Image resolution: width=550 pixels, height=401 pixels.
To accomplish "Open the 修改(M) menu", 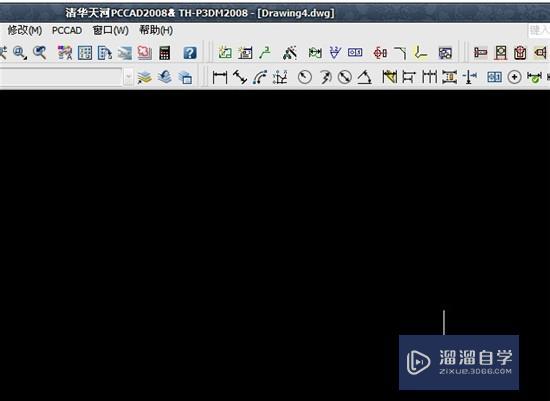I will tap(25, 31).
